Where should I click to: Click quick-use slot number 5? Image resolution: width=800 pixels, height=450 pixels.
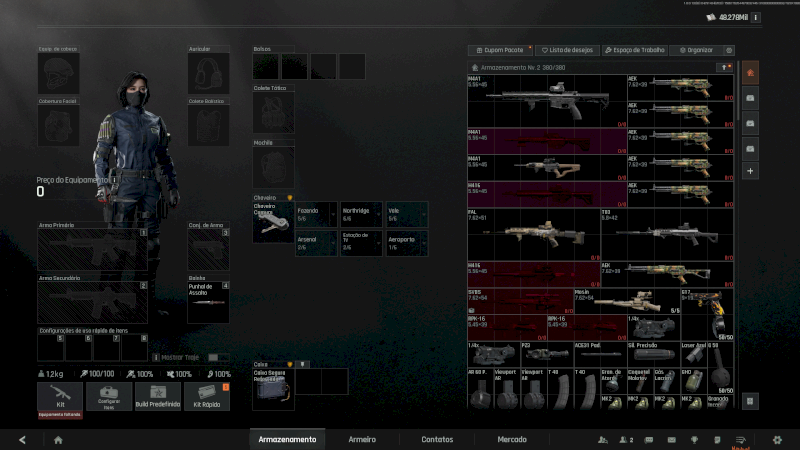pos(51,347)
